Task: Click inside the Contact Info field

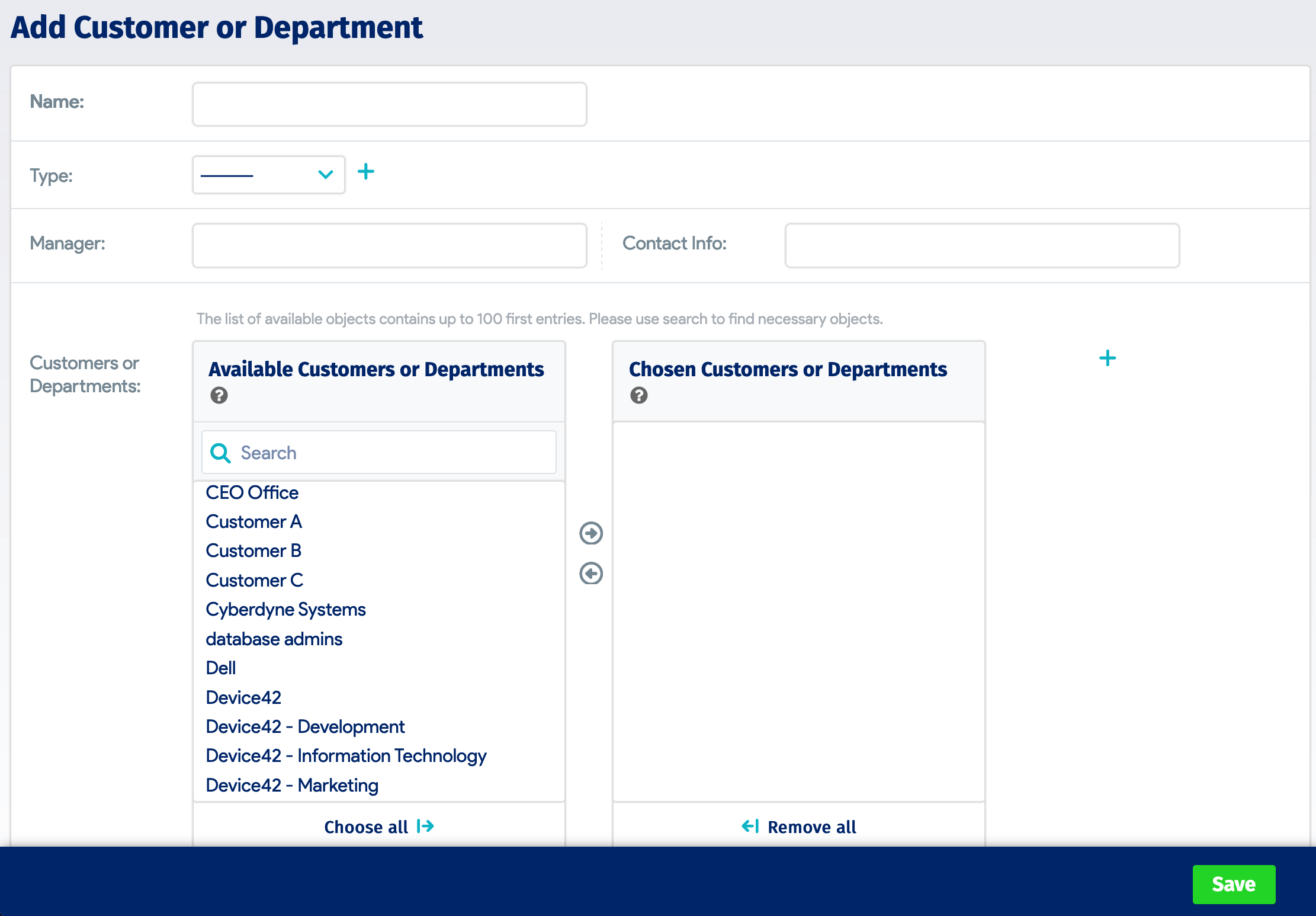Action: click(981, 245)
